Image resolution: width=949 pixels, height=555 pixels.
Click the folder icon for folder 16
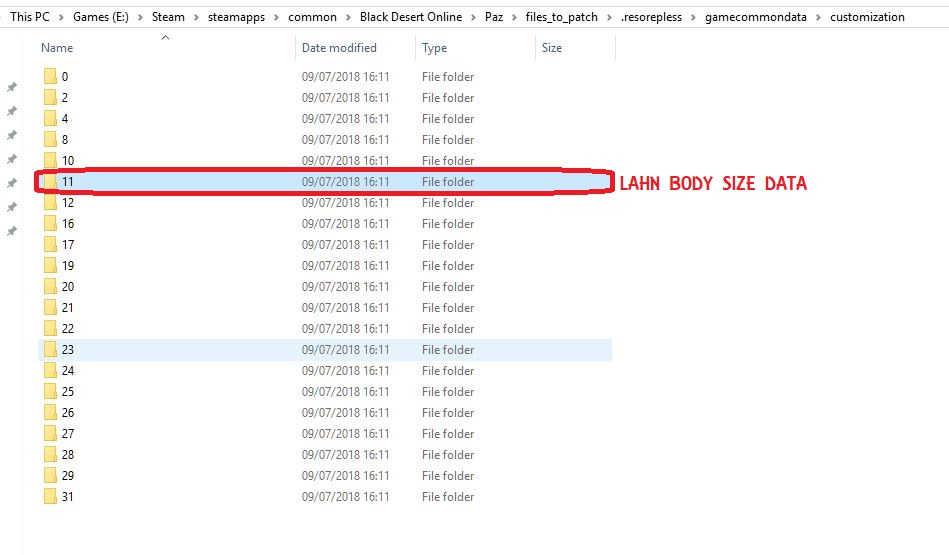50,224
